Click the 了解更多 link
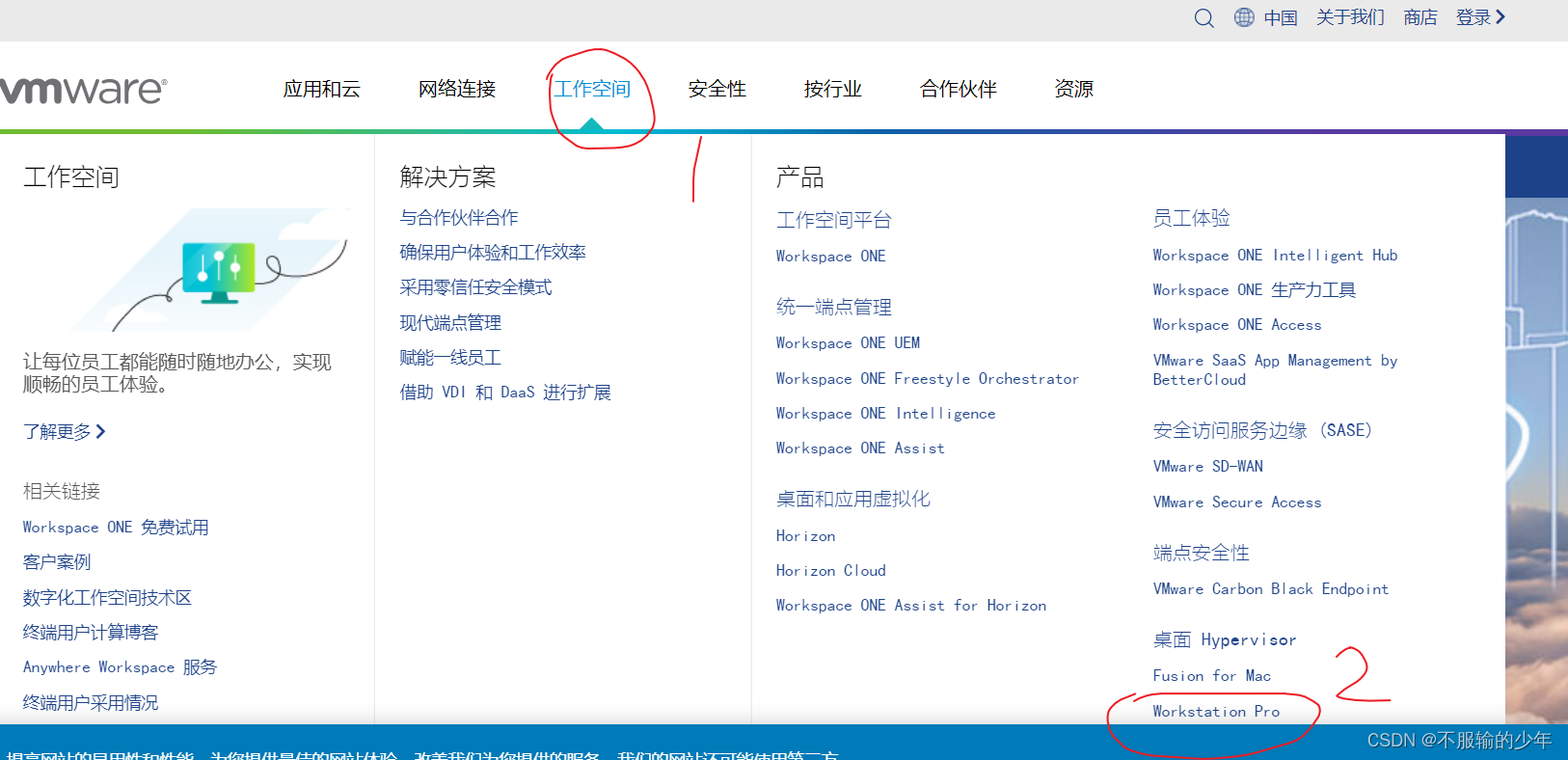 click(x=64, y=431)
